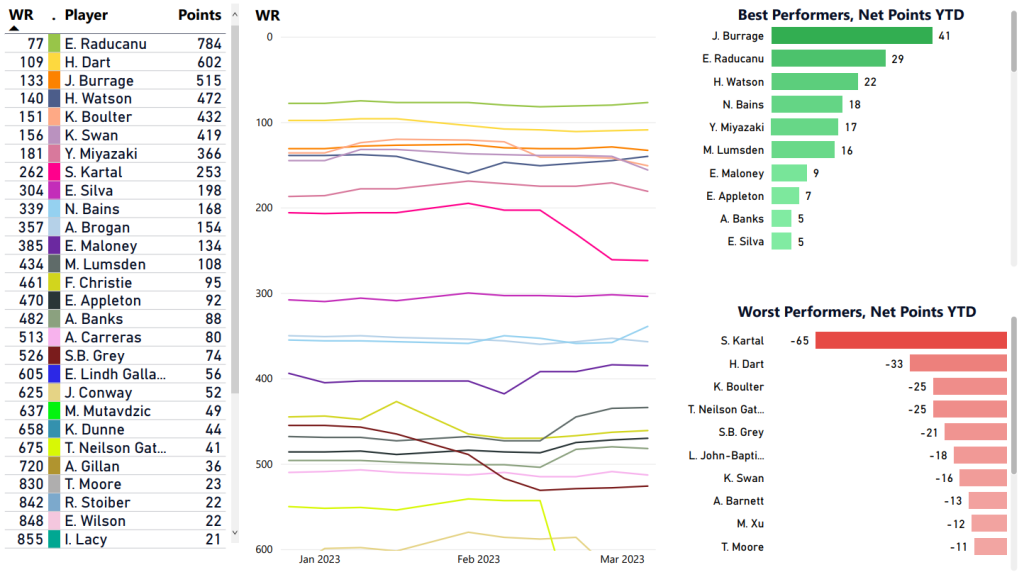
Task: Click the table scroll-down arrow
Action: pyautogui.click(x=235, y=533)
